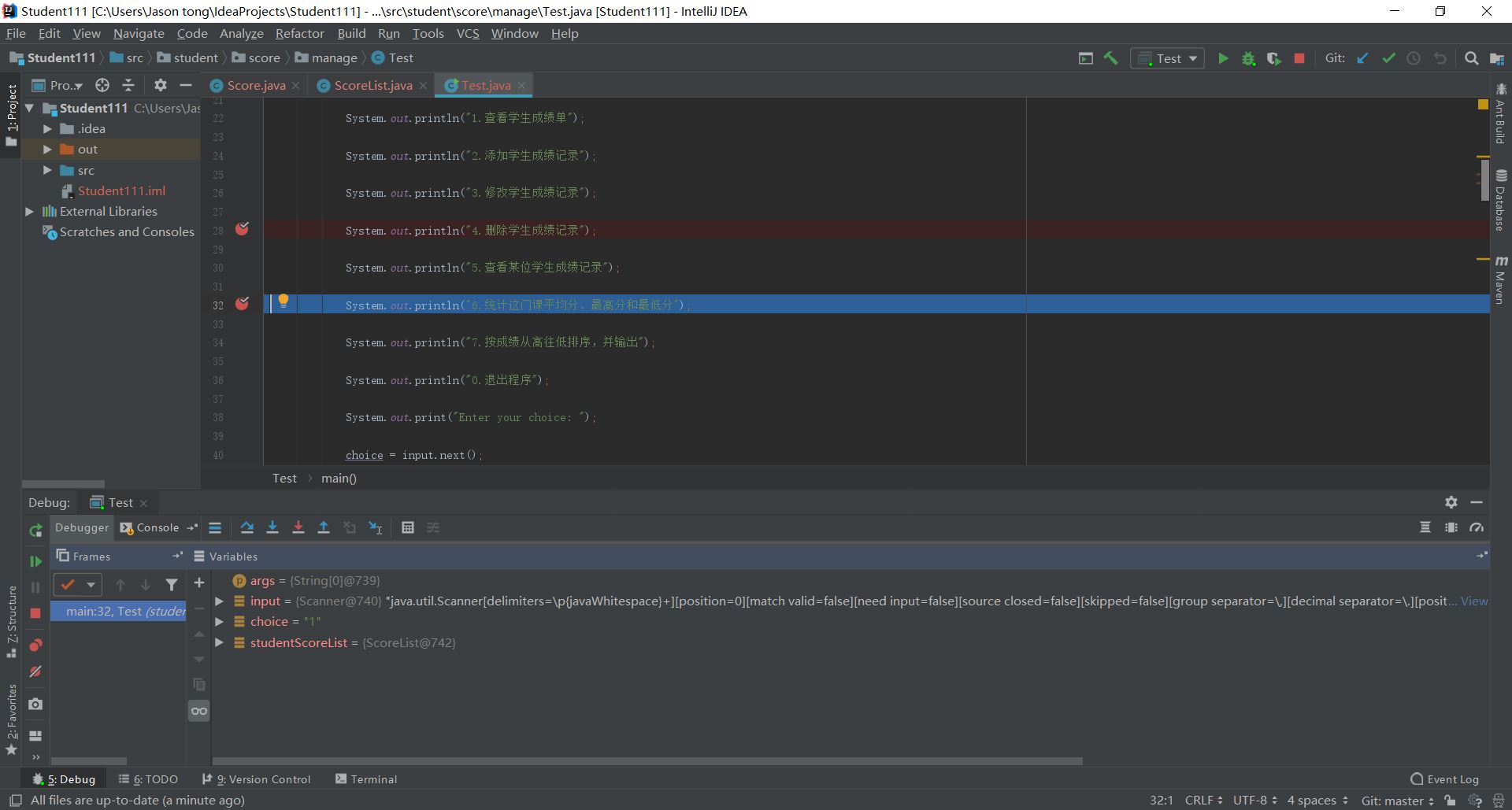Open the Event Log
Viewport: 1512px width, 810px height.
pos(1445,779)
